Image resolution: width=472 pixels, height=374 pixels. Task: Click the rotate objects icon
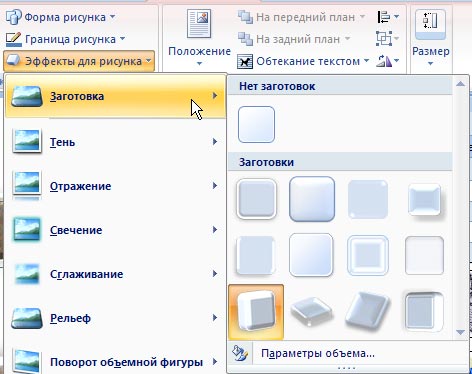[387, 61]
